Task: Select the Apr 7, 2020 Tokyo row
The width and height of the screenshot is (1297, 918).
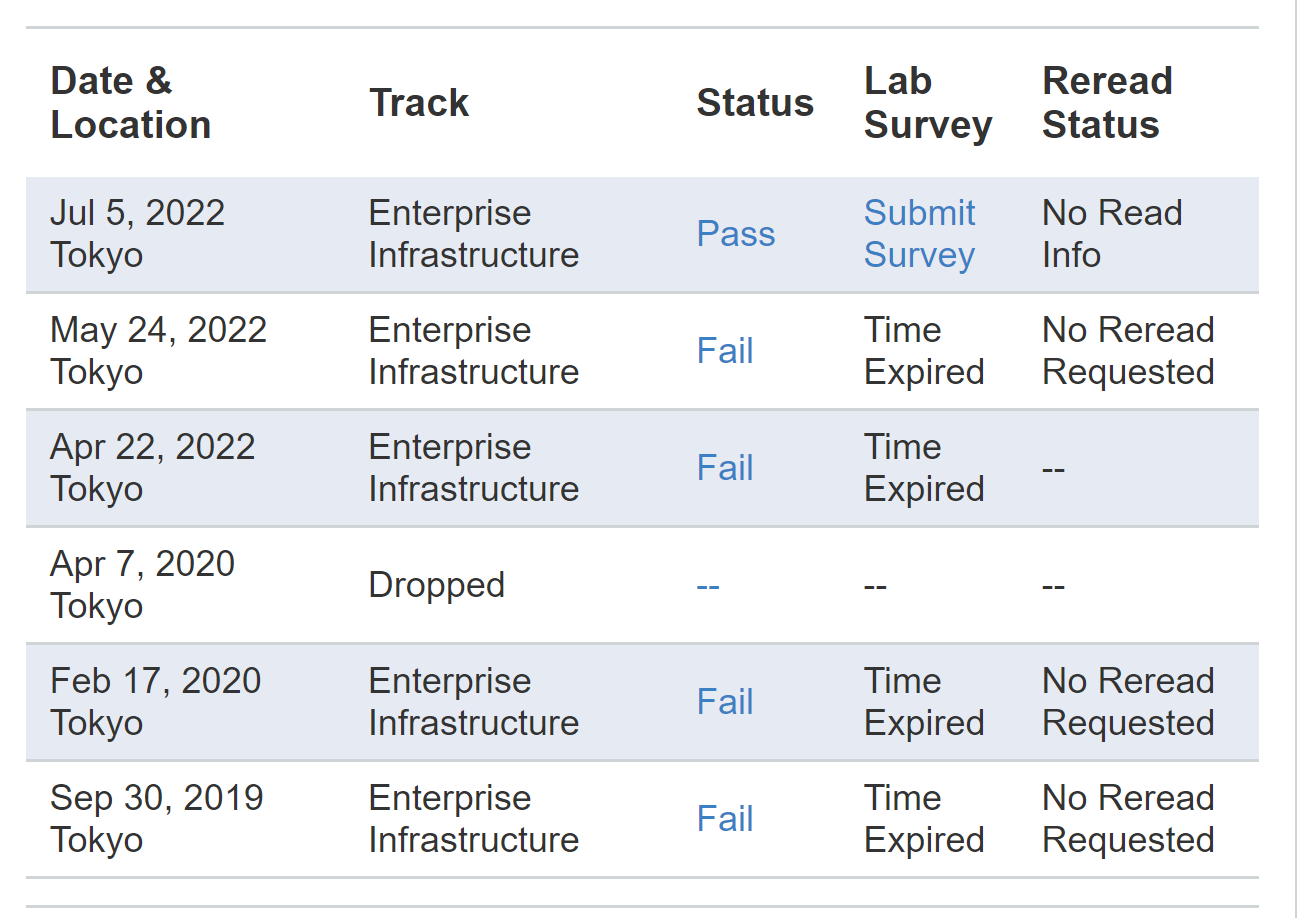Action: pos(143,584)
